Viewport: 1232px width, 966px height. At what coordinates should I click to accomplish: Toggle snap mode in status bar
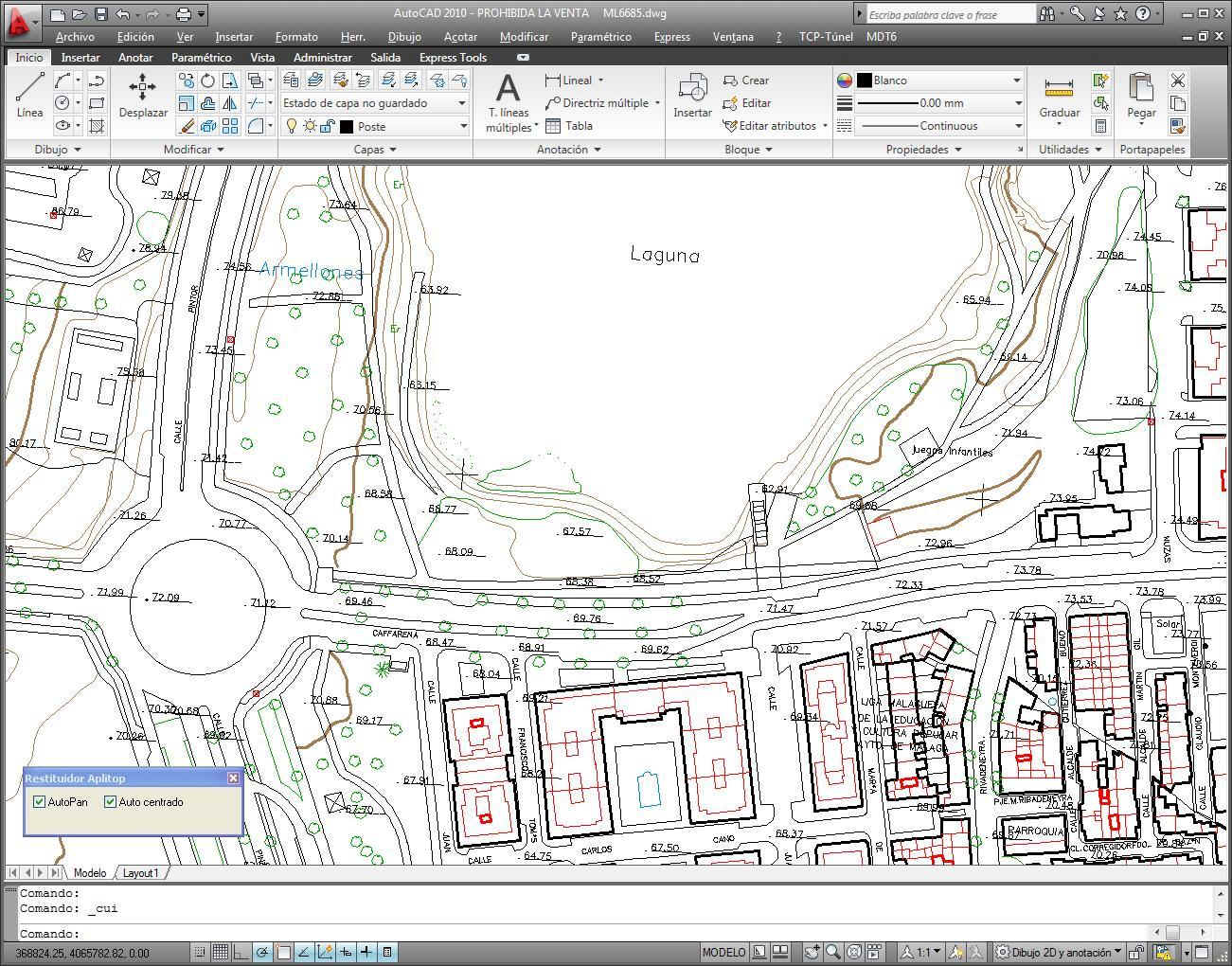point(200,952)
